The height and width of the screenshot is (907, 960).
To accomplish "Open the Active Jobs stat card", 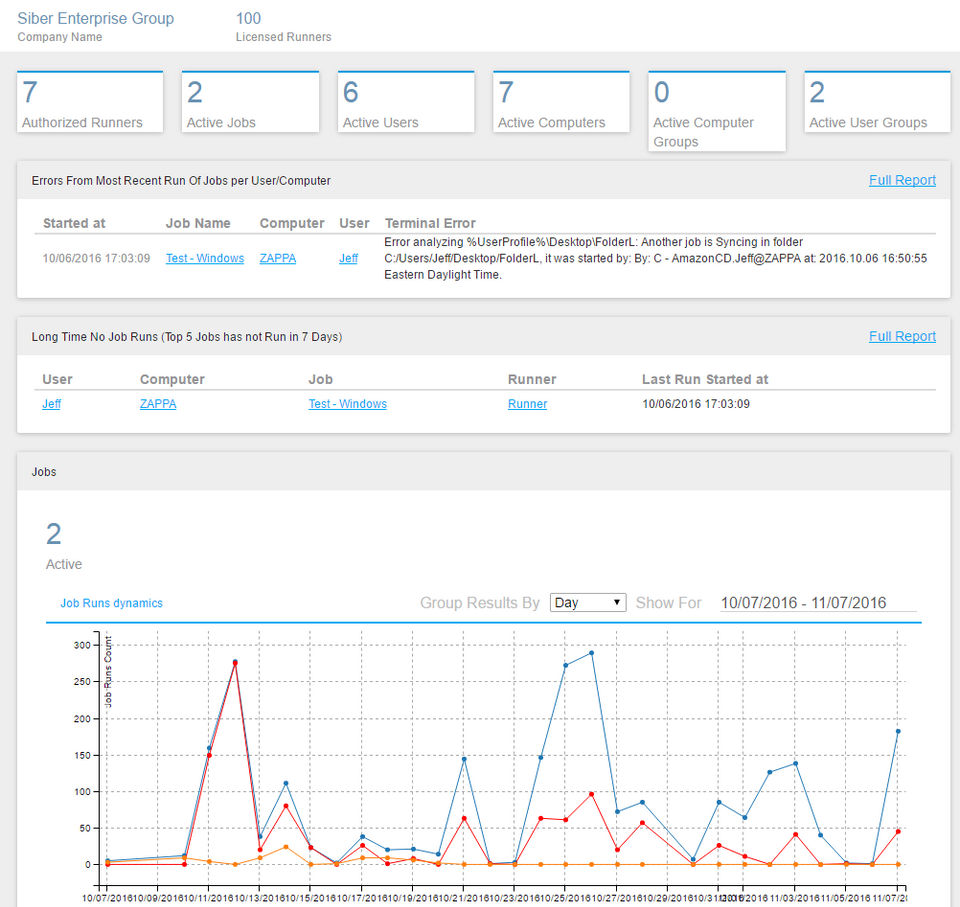I will click(249, 103).
